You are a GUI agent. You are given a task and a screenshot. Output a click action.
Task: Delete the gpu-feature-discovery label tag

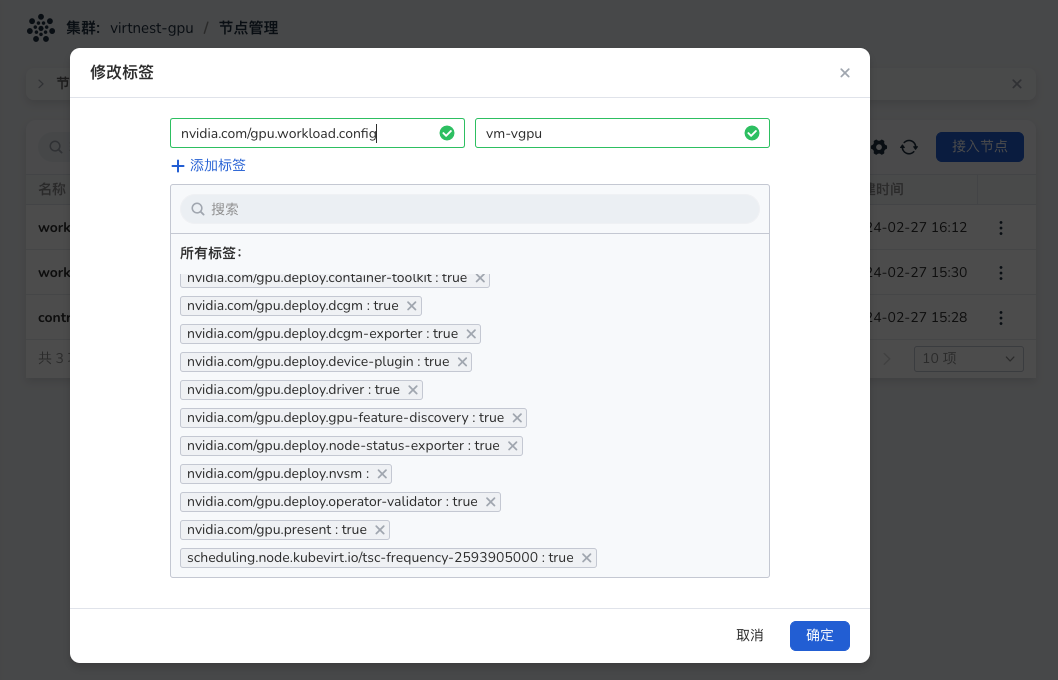coord(517,418)
